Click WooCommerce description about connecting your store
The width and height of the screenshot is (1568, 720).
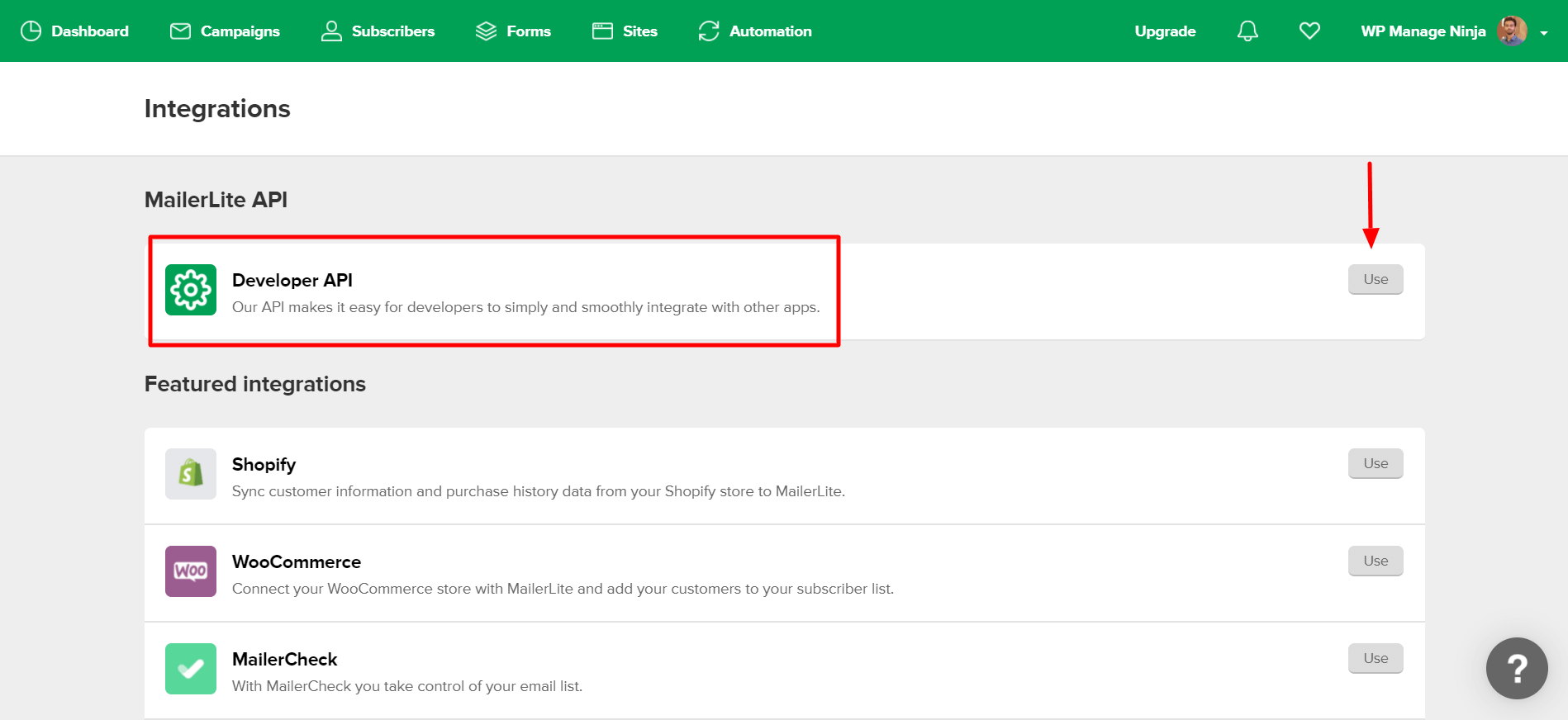click(x=563, y=589)
